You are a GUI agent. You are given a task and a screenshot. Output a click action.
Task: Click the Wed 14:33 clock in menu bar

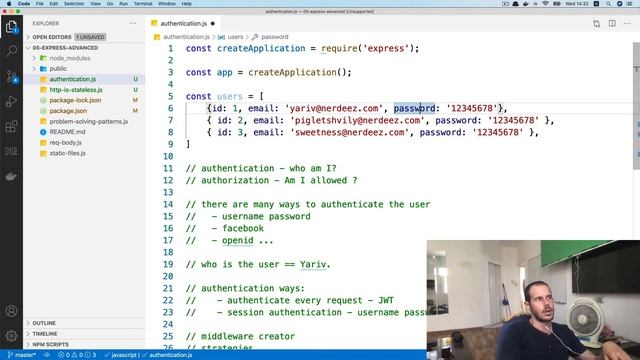577,4
